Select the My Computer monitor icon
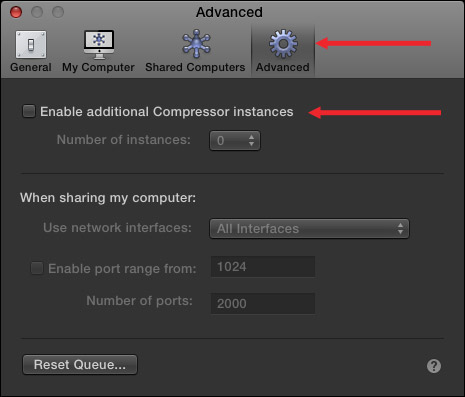Image resolution: width=465 pixels, height=397 pixels. pos(99,44)
